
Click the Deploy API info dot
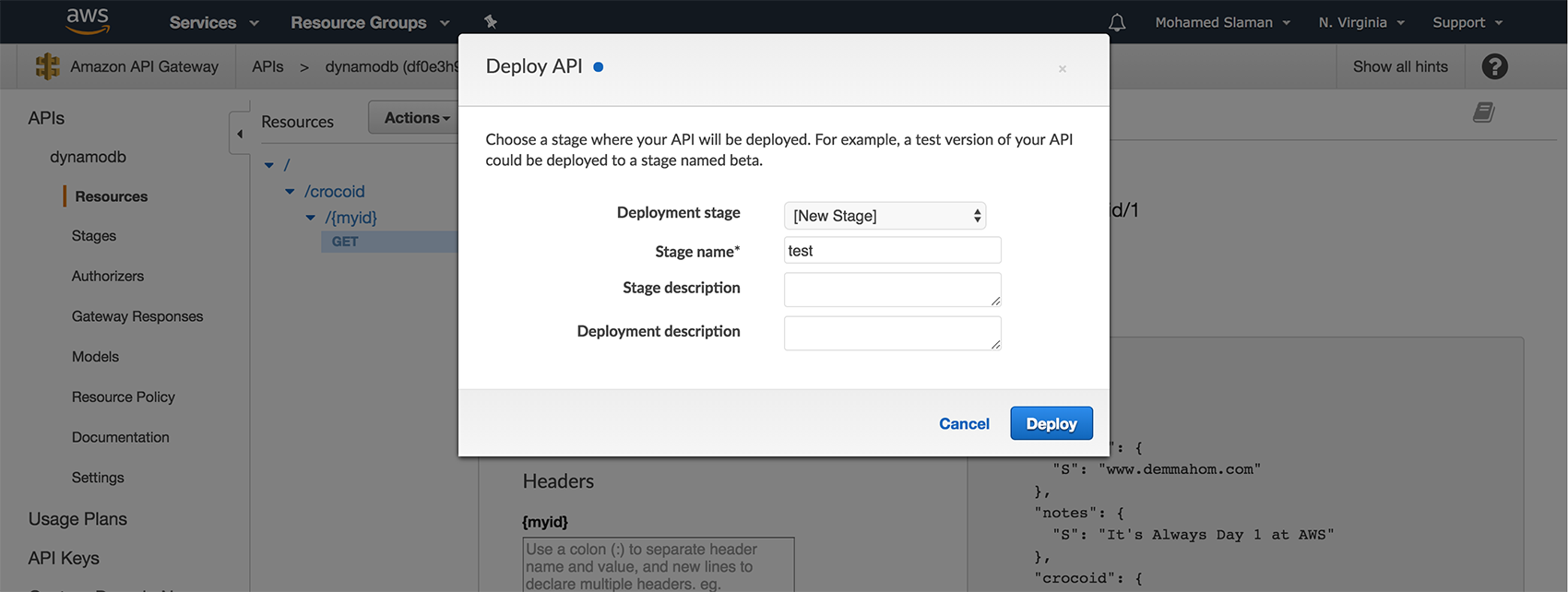tap(599, 66)
